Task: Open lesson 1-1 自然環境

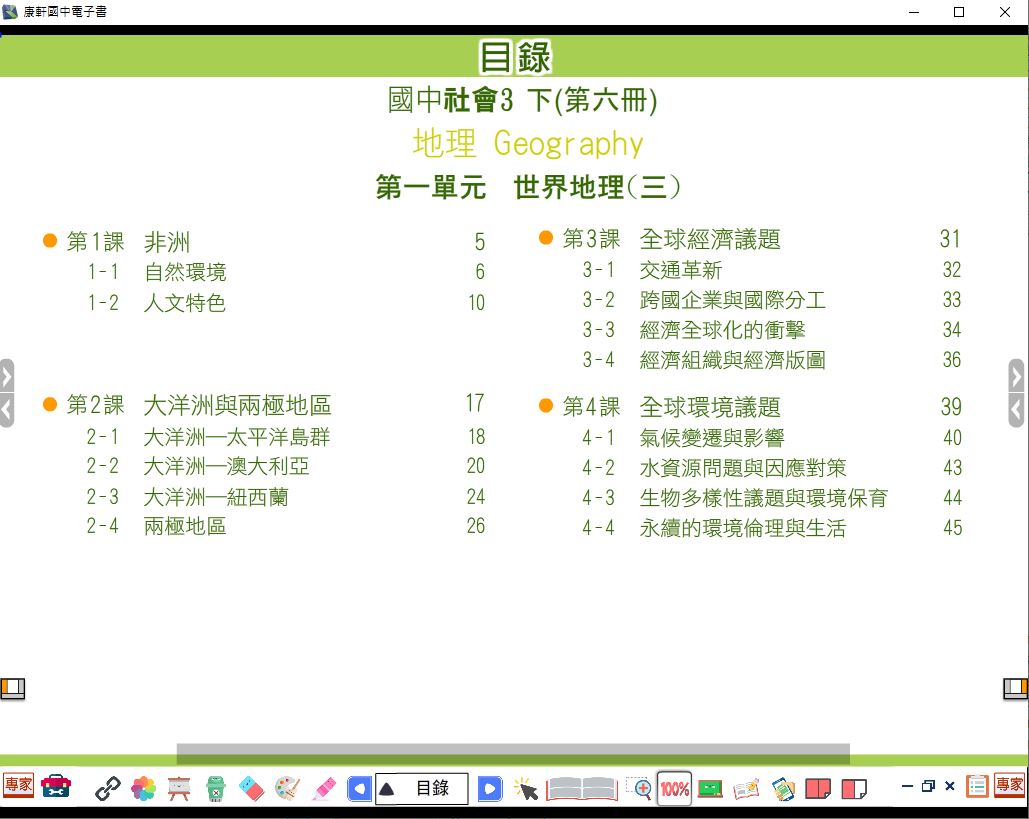Action: (185, 272)
